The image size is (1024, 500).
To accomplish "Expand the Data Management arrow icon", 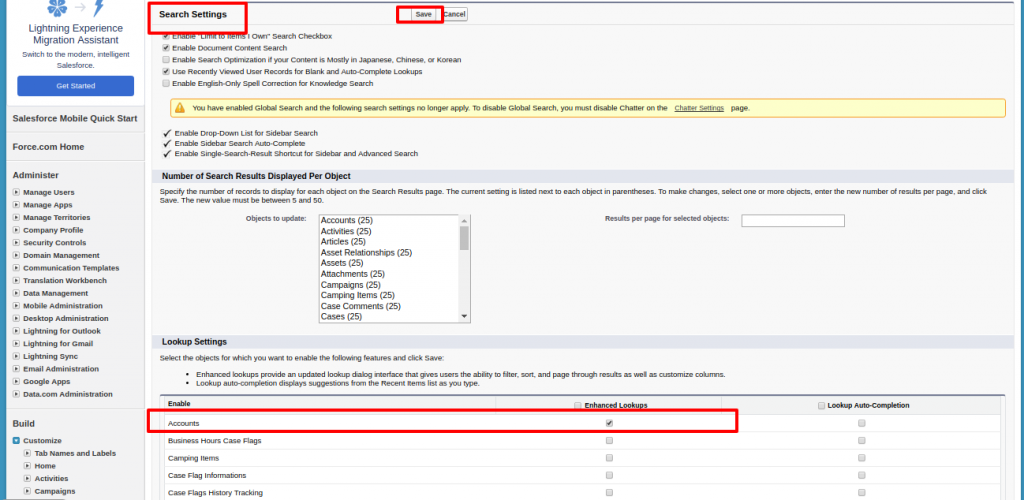I will coord(16,293).
